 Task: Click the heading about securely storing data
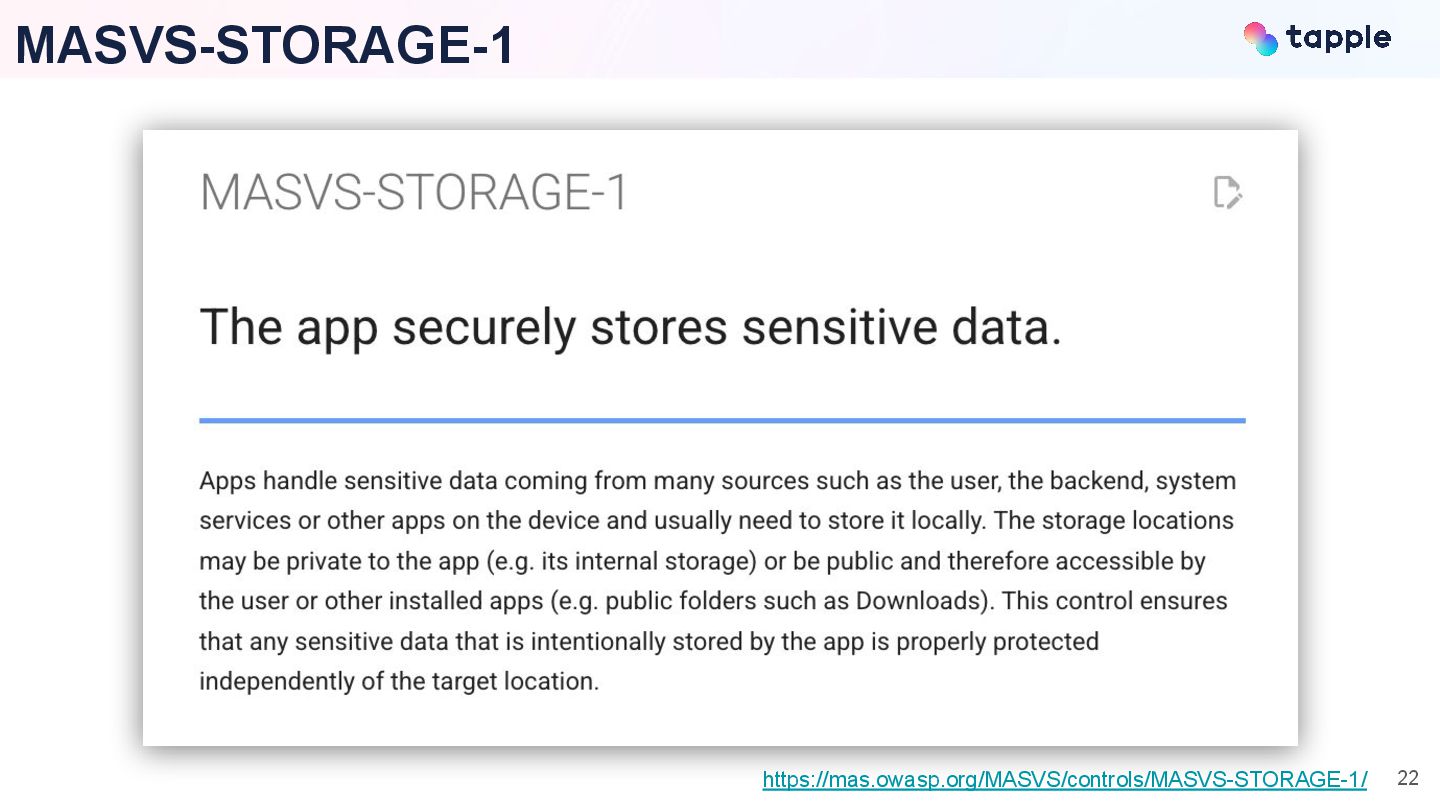click(630, 328)
